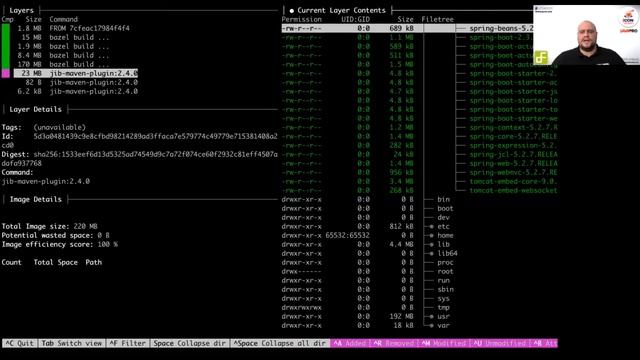Click the spring-boot-starter-2. file entry
This screenshot has height=360, width=640.
click(513, 73)
